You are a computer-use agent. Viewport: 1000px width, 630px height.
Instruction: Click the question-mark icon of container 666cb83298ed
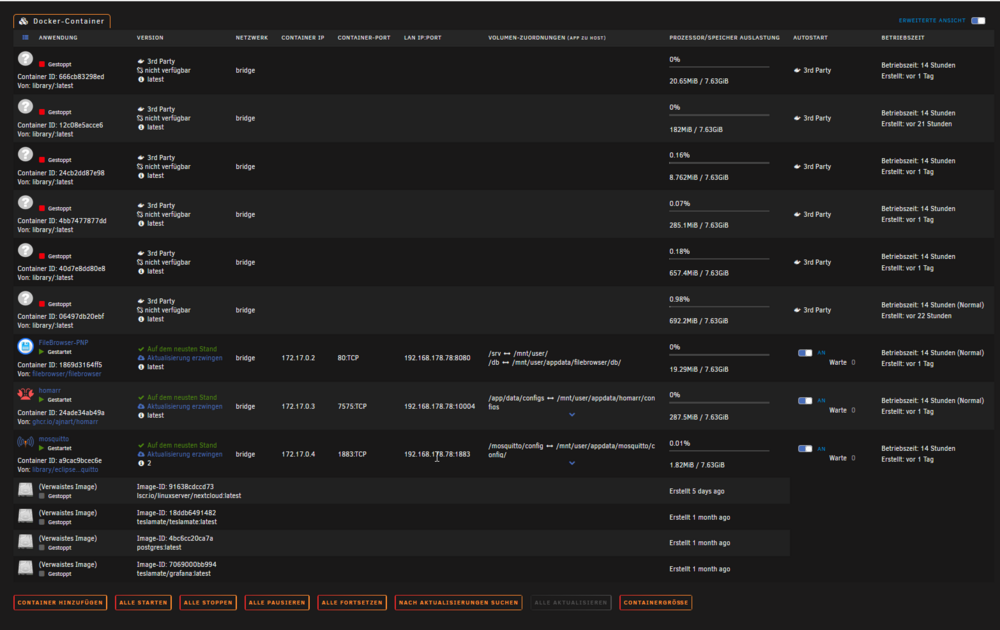(x=25, y=59)
